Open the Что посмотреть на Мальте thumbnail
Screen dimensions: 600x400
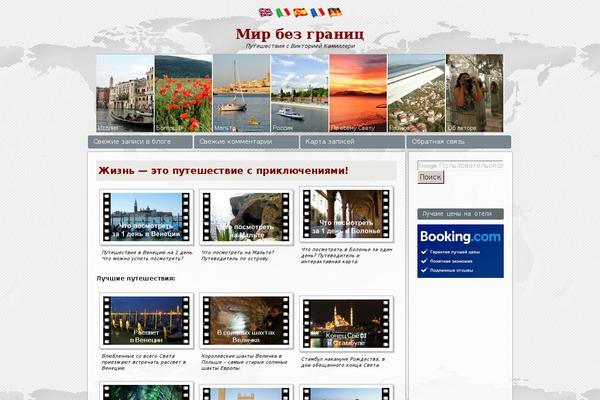point(246,217)
